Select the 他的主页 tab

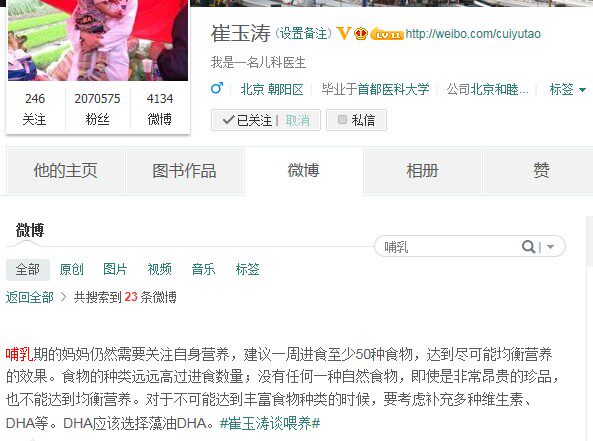65,171
